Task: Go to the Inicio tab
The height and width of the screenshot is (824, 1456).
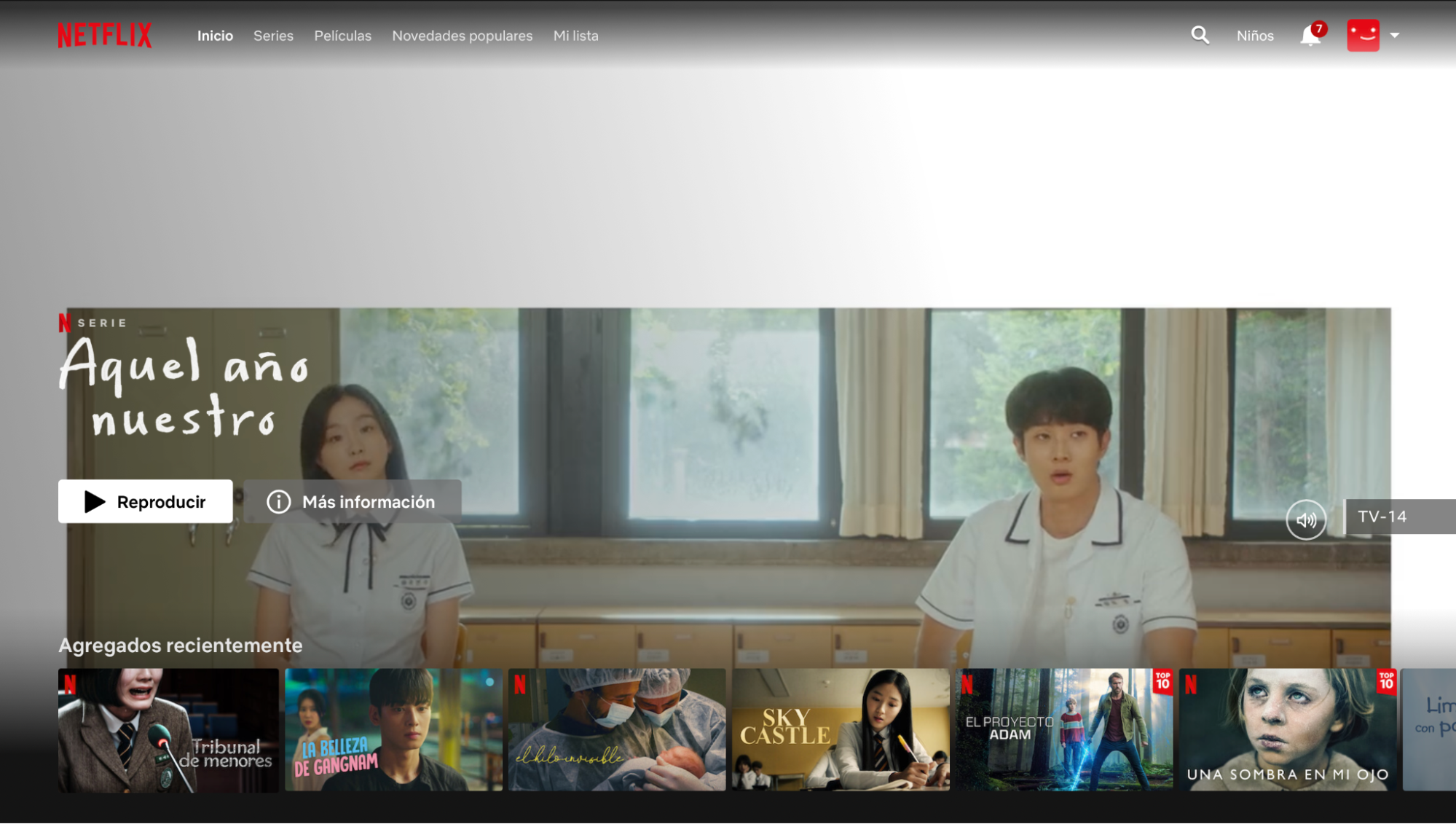Action: 215,36
